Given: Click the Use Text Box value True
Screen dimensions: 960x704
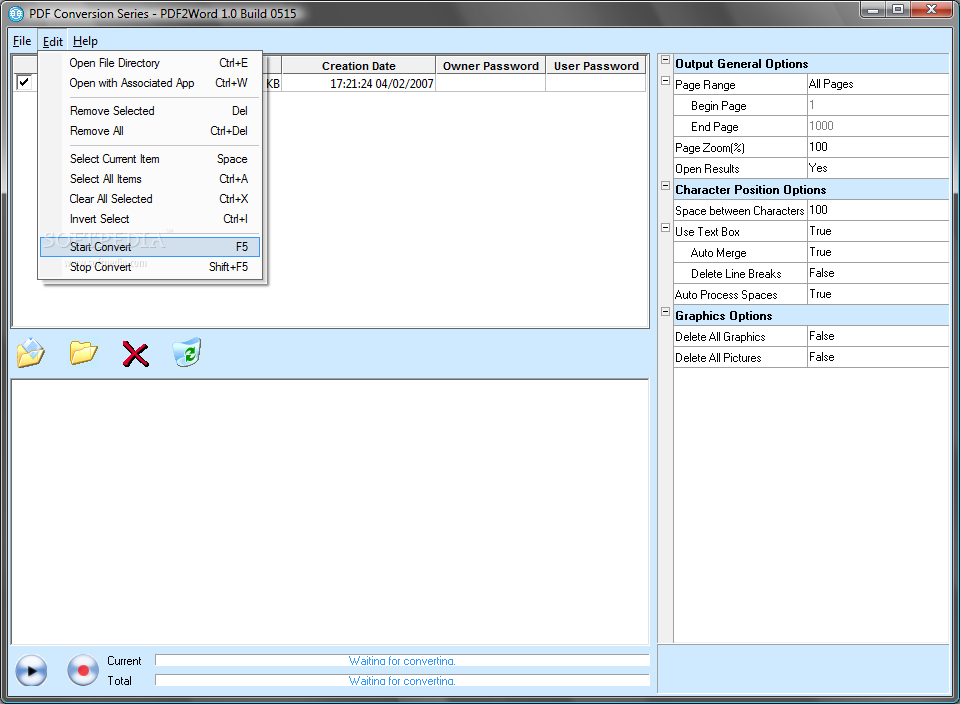Looking at the screenshot, I should [878, 231].
